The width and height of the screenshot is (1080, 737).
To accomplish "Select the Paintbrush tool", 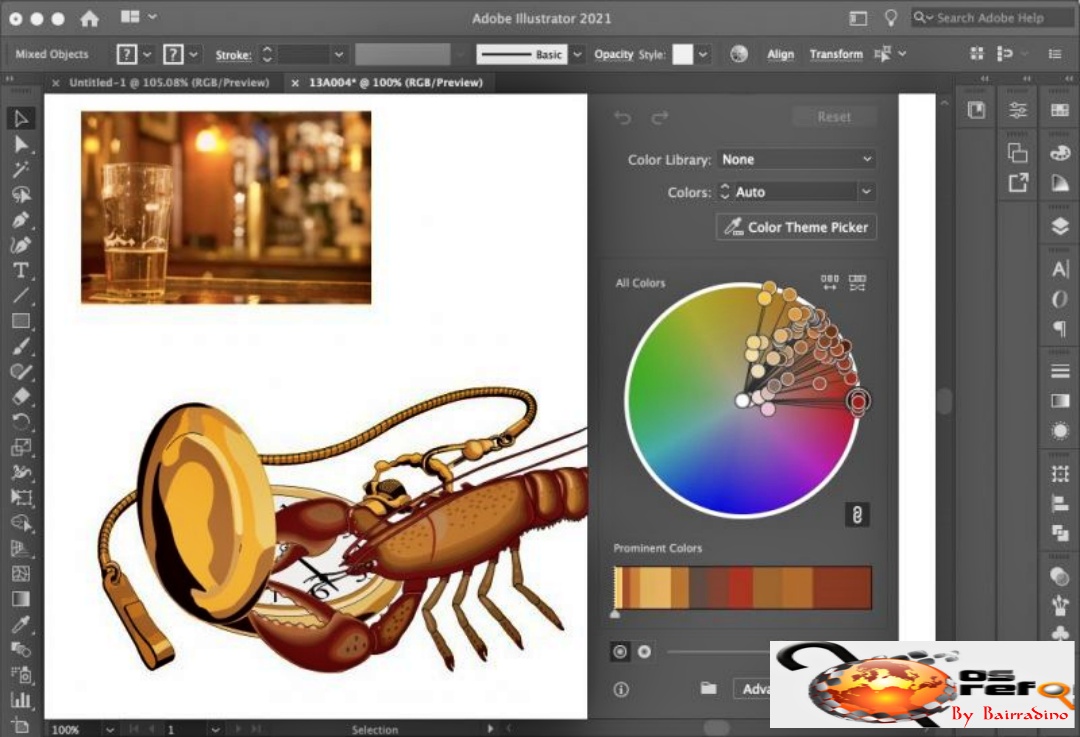I will (x=21, y=346).
